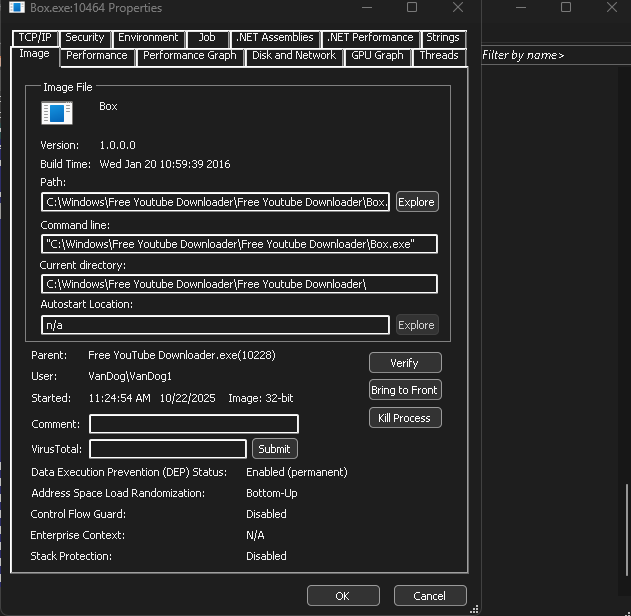This screenshot has width=631, height=616.
Task: Click the started time '11:24:54 AM'
Action: coord(120,398)
